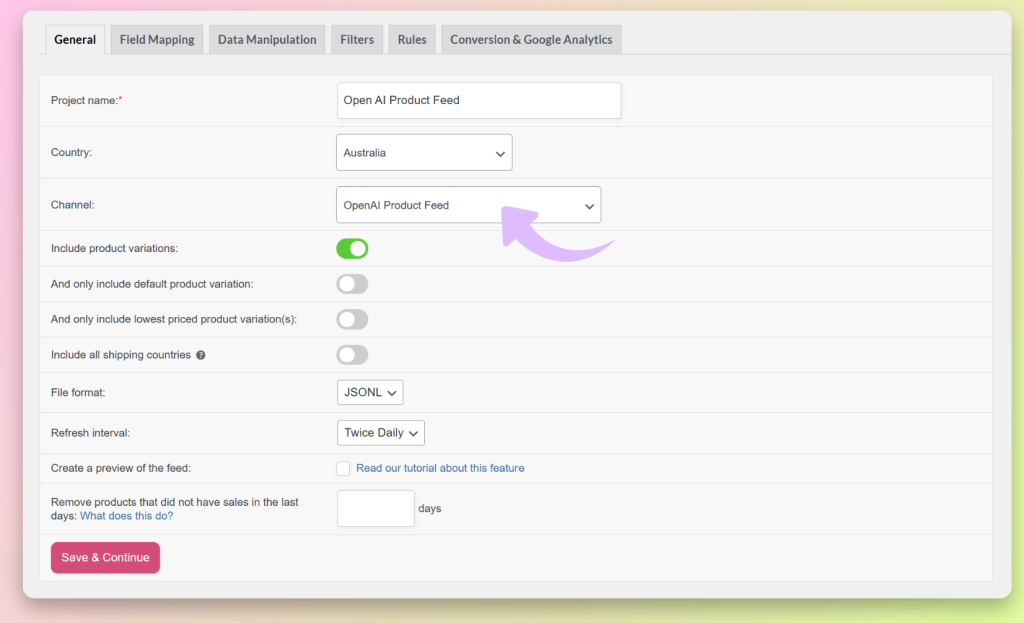Image resolution: width=1024 pixels, height=623 pixels.
Task: Open the Conversion & Google Analytics tab
Action: click(530, 39)
